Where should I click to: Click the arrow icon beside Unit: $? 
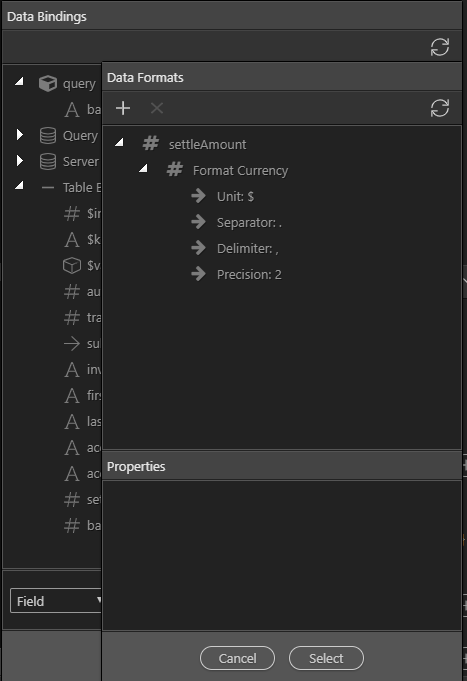point(199,196)
